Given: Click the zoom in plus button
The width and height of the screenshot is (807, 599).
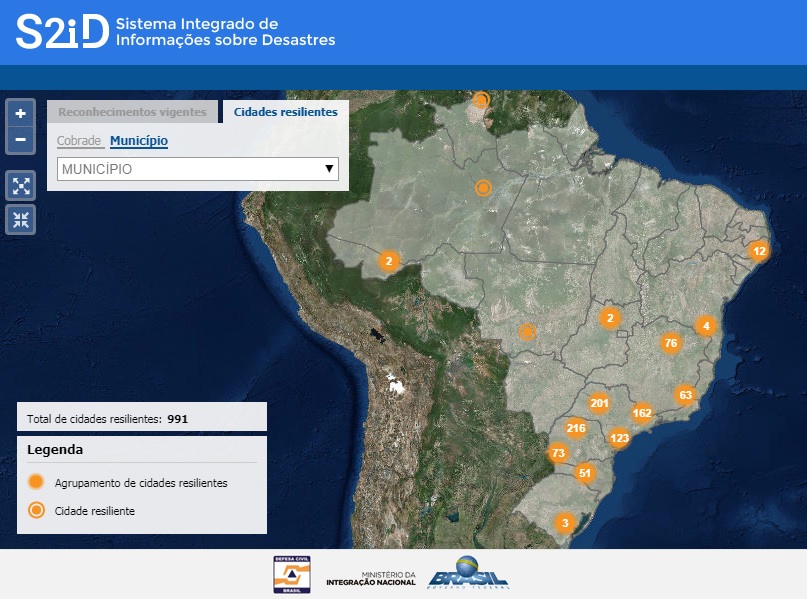Looking at the screenshot, I should point(21,114).
